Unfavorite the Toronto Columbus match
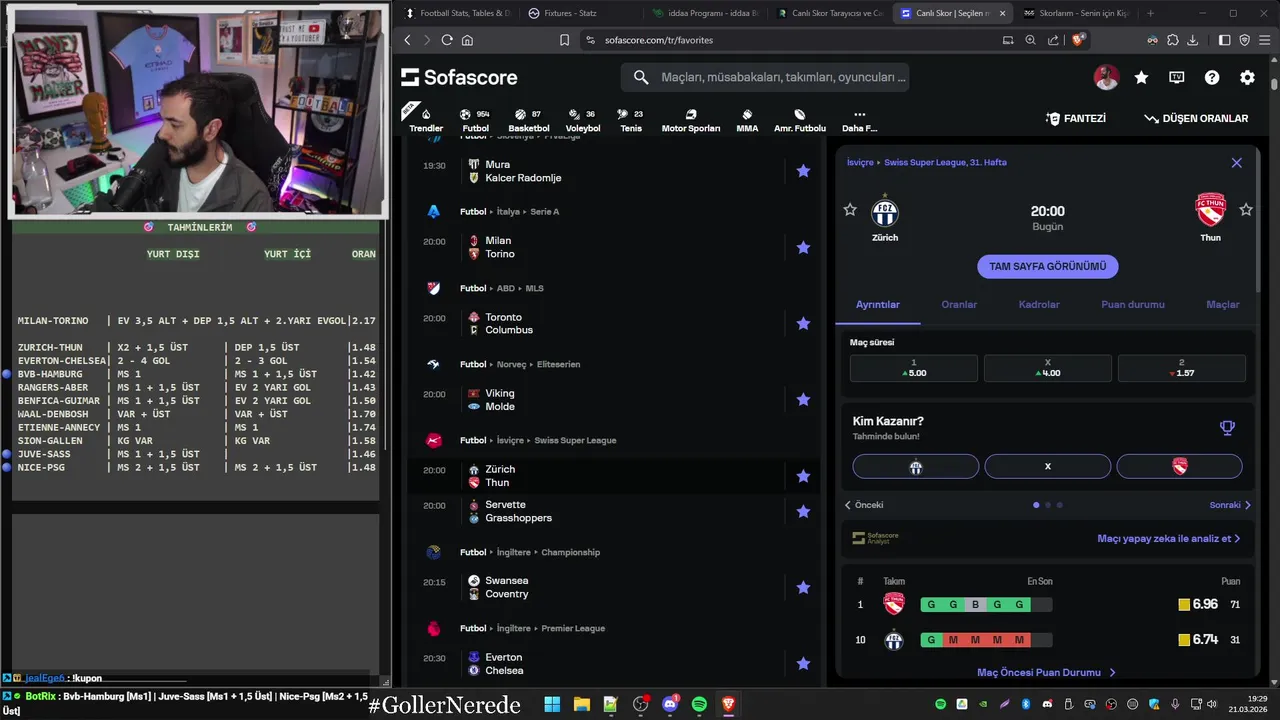Viewport: 1280px width, 720px height. (803, 323)
